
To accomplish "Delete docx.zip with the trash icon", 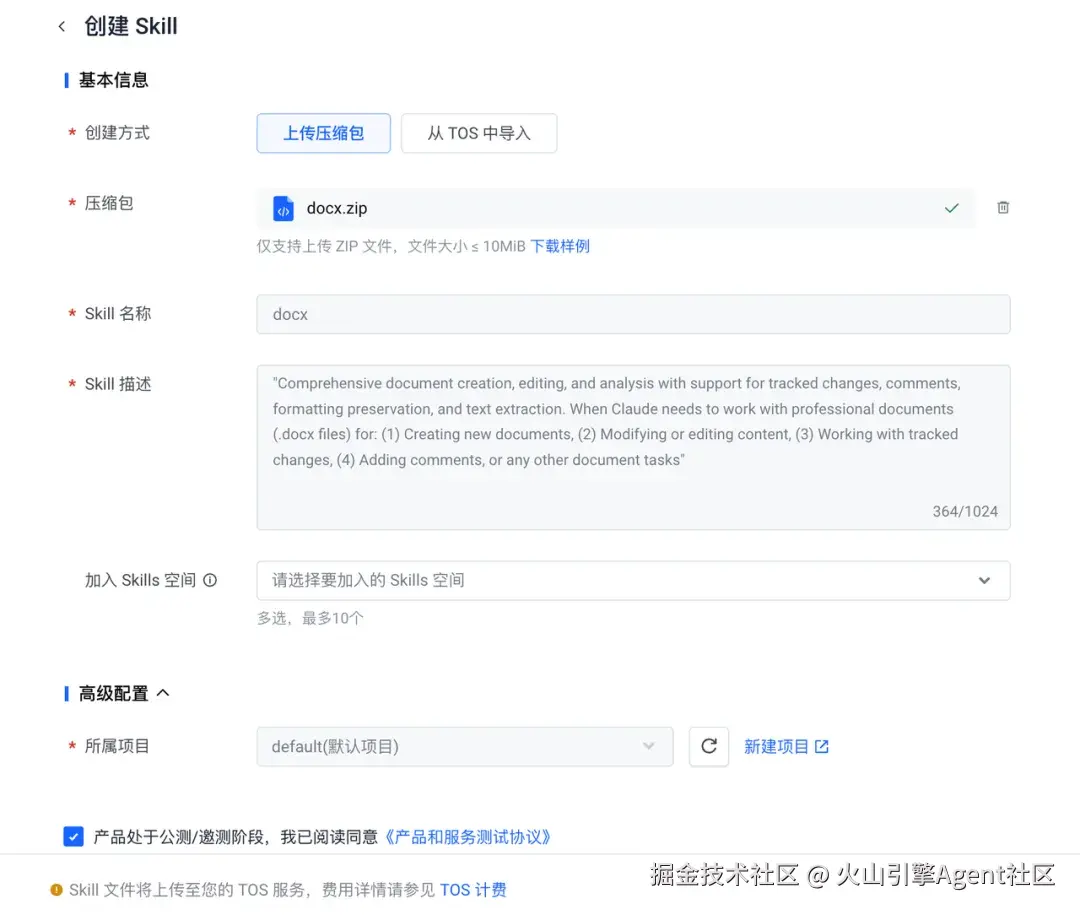I will pyautogui.click(x=1003, y=207).
